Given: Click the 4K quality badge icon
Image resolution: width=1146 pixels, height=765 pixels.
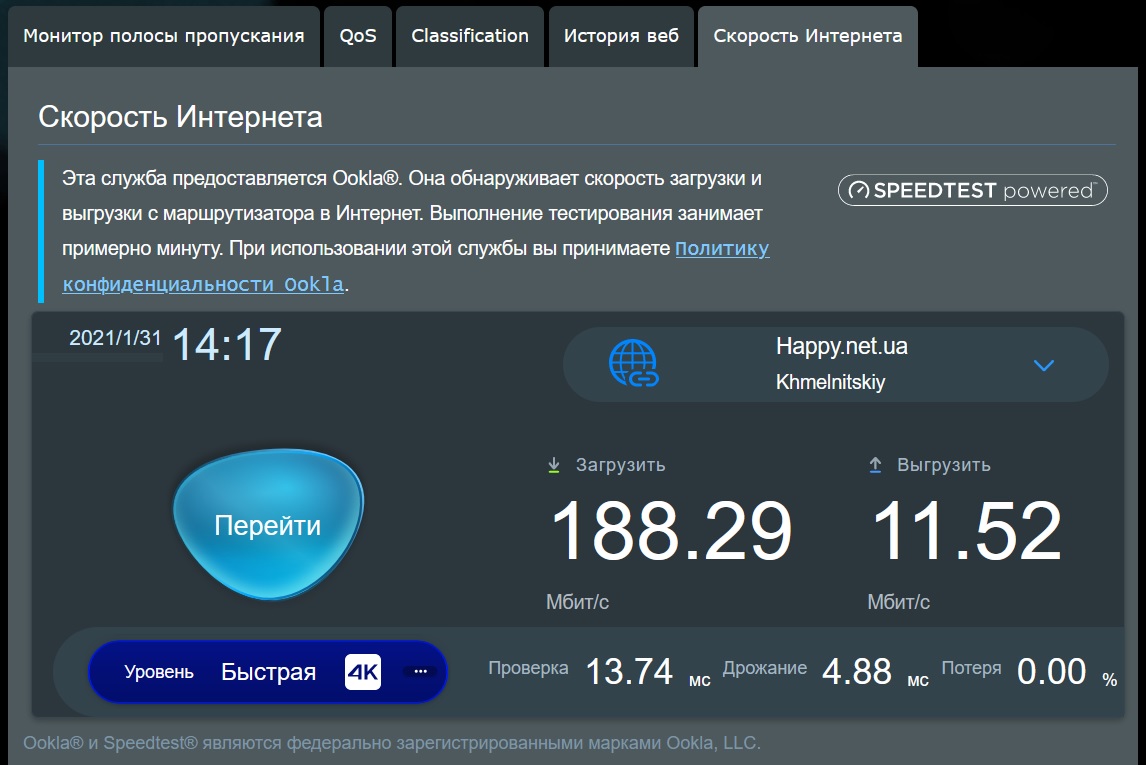Looking at the screenshot, I should 363,672.
